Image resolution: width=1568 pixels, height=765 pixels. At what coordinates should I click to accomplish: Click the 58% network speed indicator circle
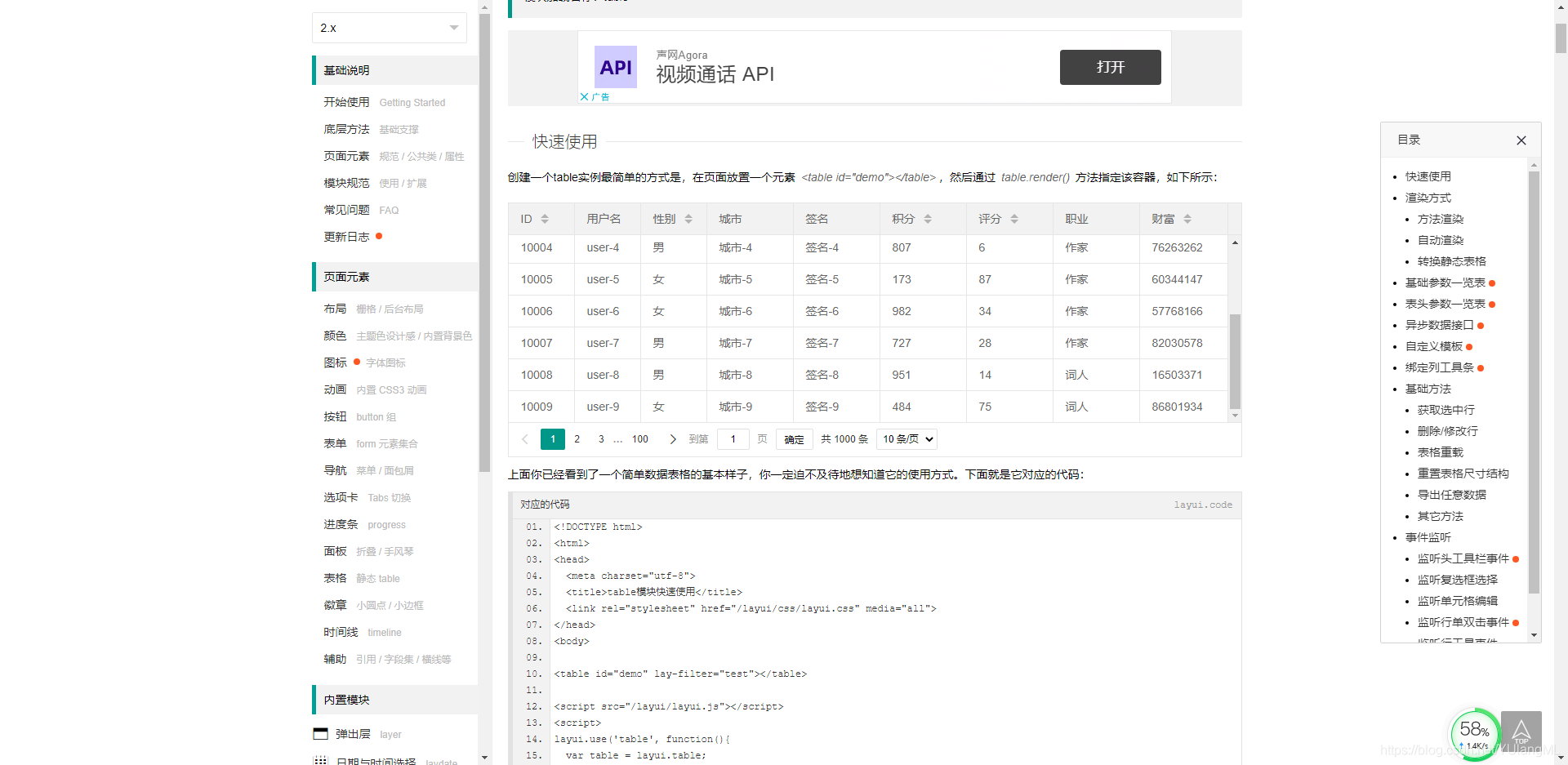[1475, 732]
